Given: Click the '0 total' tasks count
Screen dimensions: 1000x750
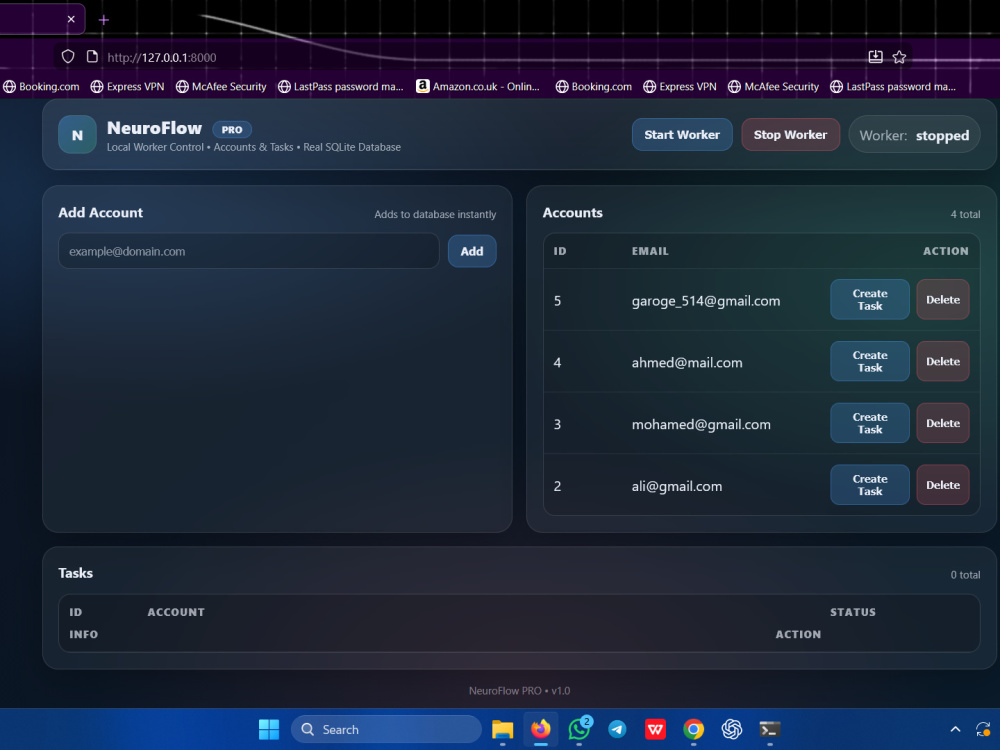Looking at the screenshot, I should click(x=965, y=575).
